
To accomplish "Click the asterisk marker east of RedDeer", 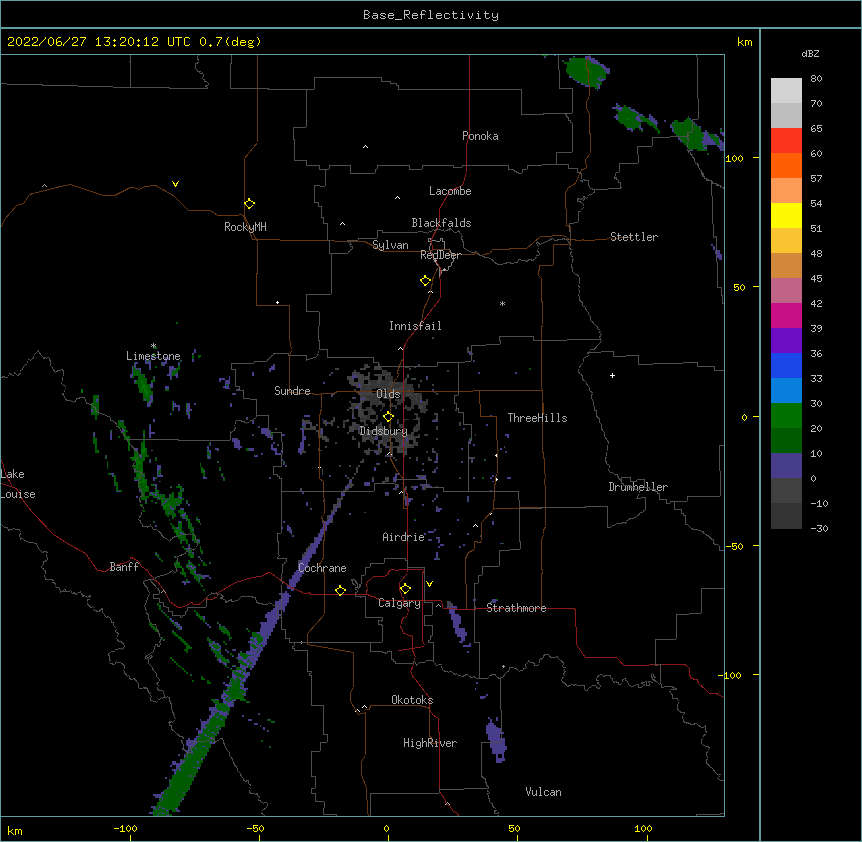I will [x=502, y=303].
